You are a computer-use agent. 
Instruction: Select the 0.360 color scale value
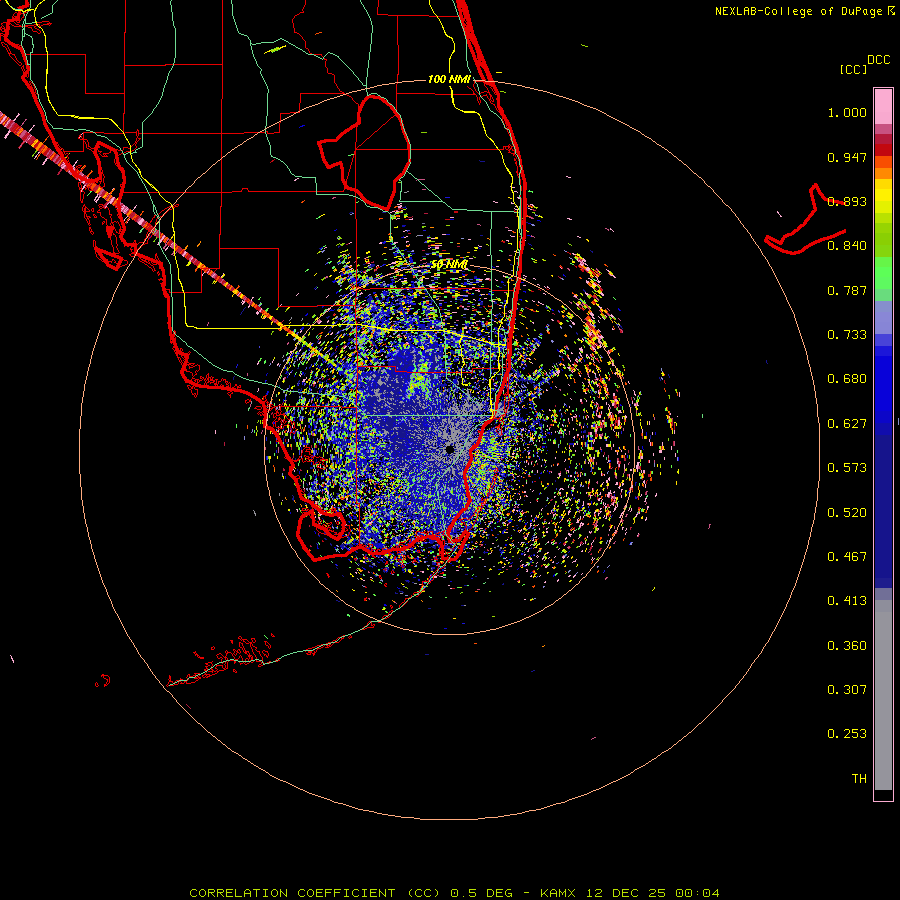coord(847,646)
